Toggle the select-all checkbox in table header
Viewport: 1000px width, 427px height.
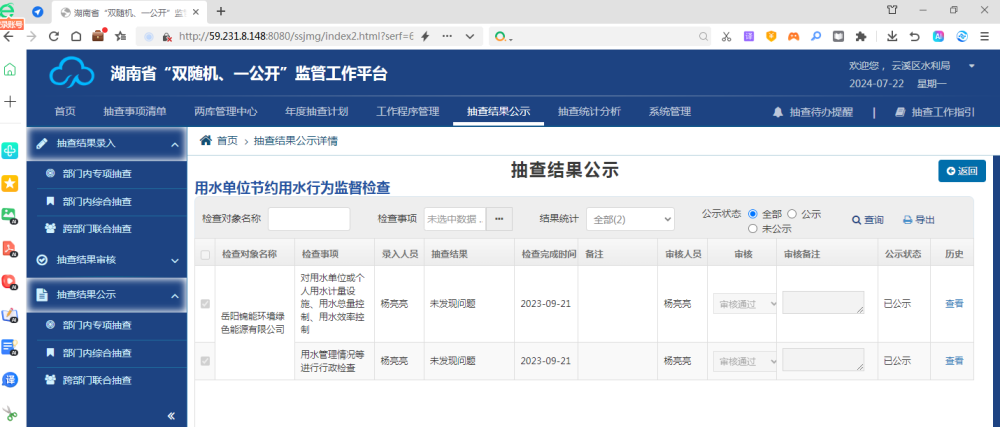(205, 255)
